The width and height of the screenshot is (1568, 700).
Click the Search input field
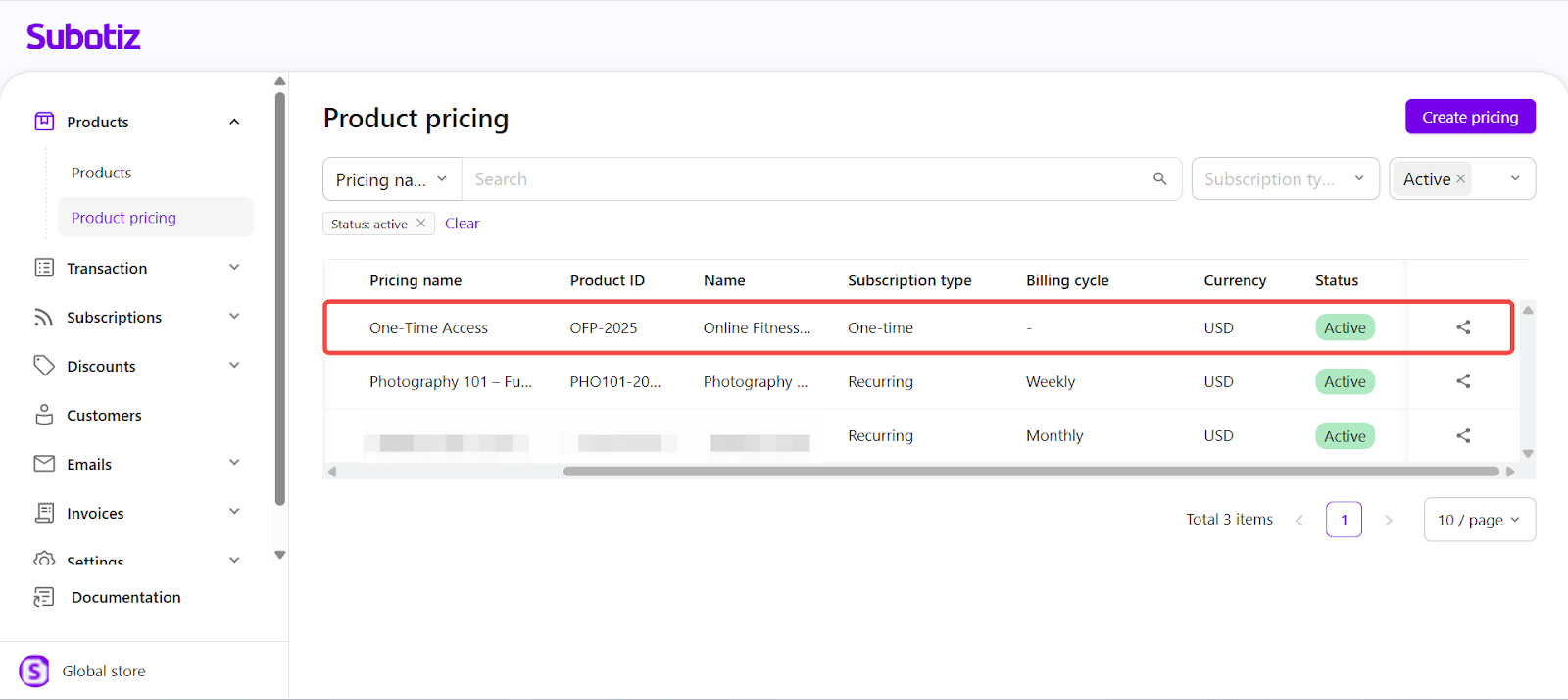click(x=804, y=179)
